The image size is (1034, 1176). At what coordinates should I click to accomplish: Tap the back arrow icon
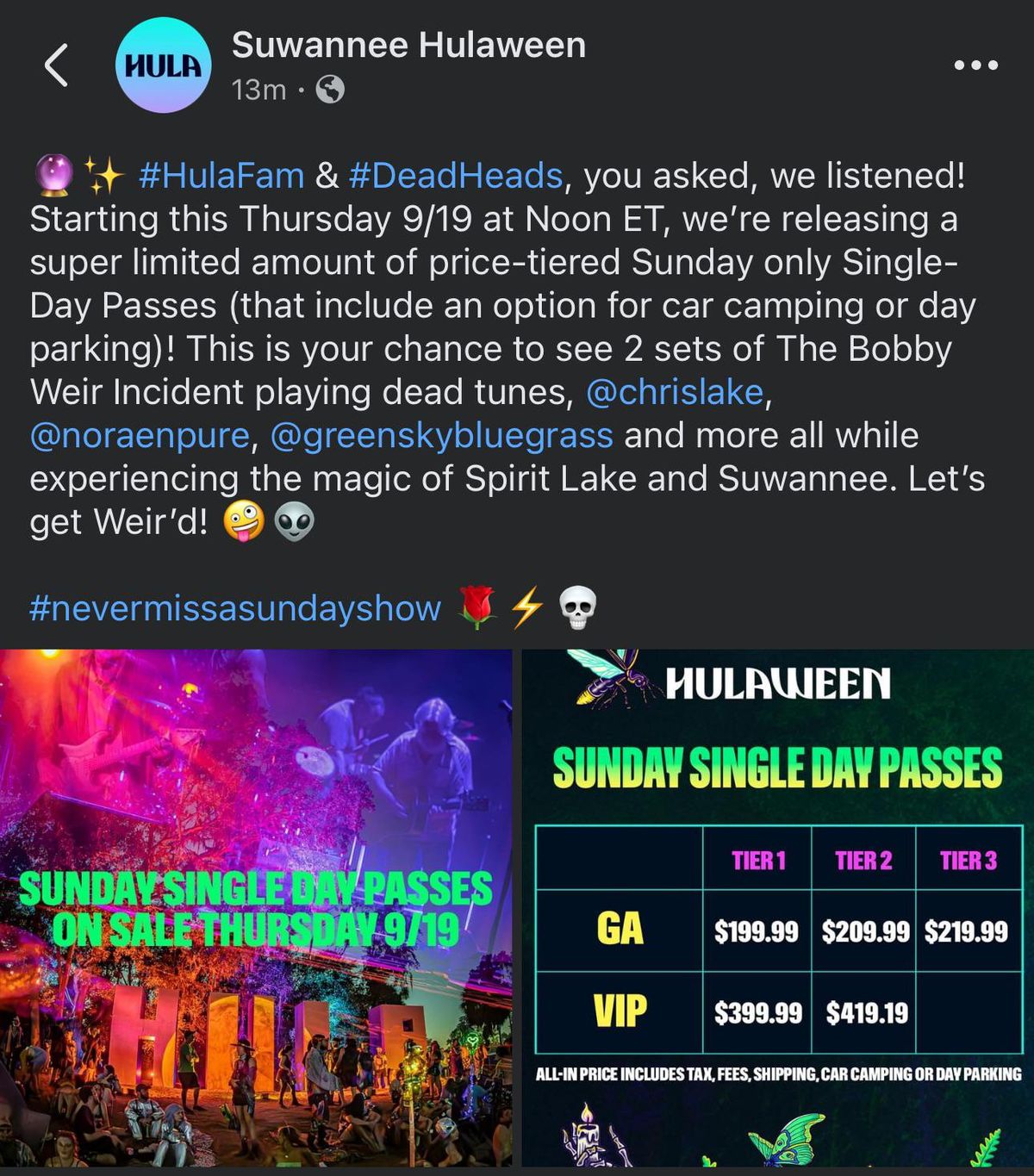click(x=57, y=66)
